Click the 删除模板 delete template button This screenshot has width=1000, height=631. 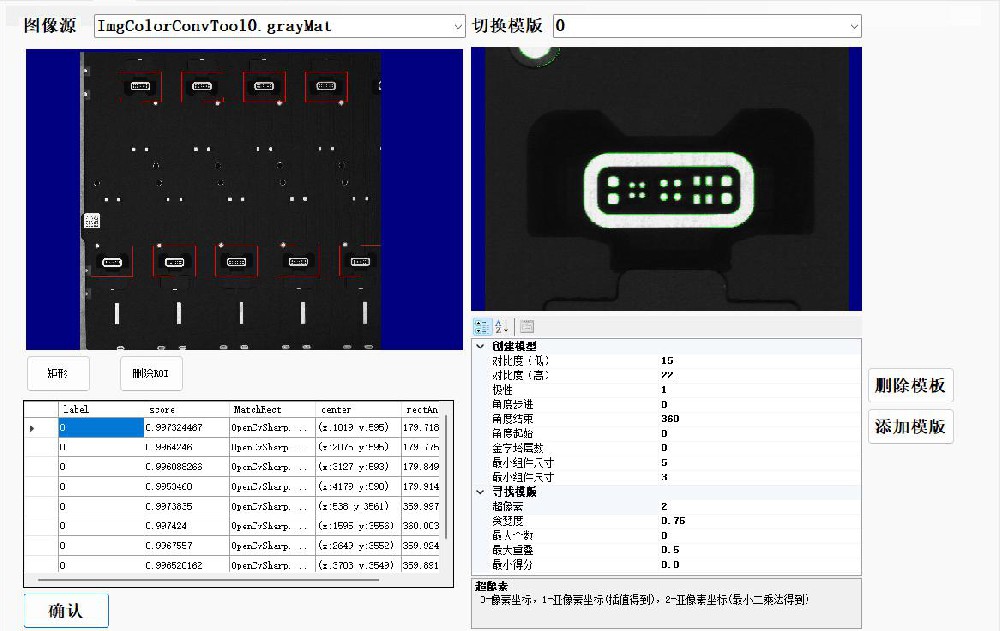910,386
